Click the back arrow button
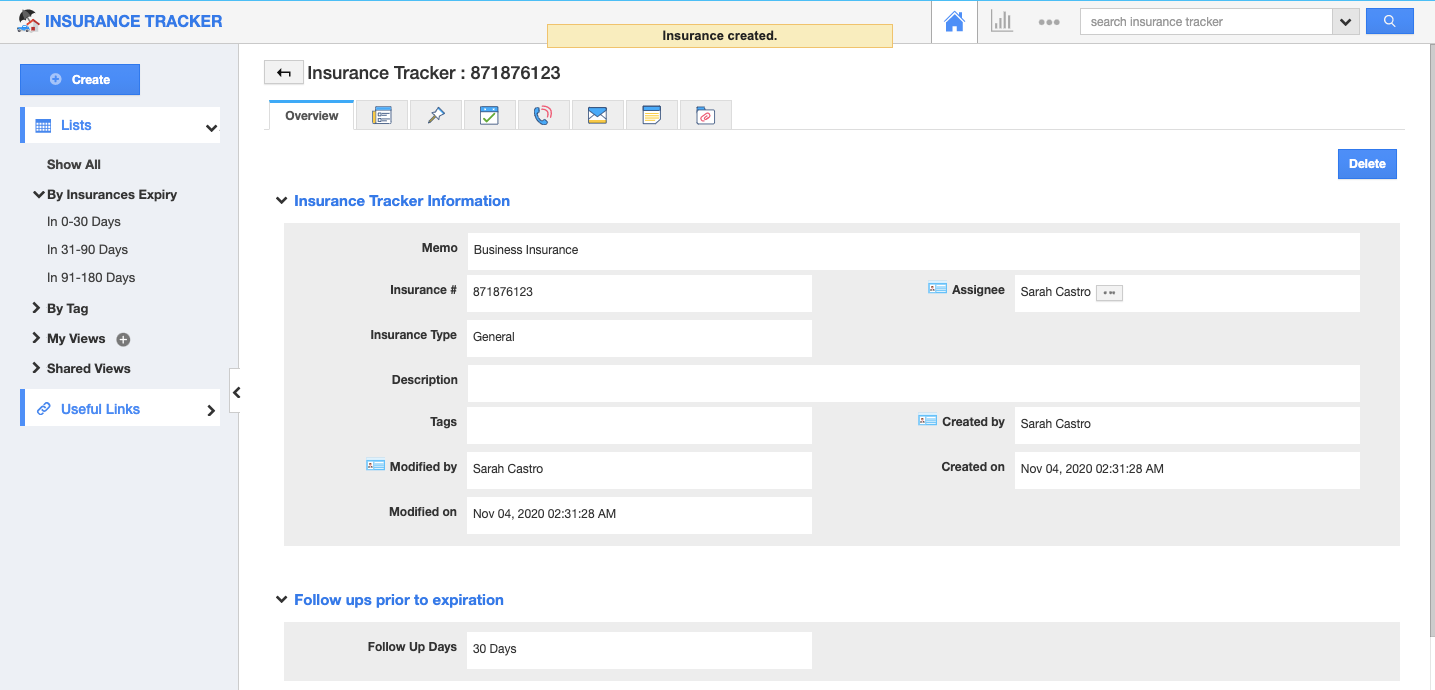The height and width of the screenshot is (690, 1435). point(284,73)
